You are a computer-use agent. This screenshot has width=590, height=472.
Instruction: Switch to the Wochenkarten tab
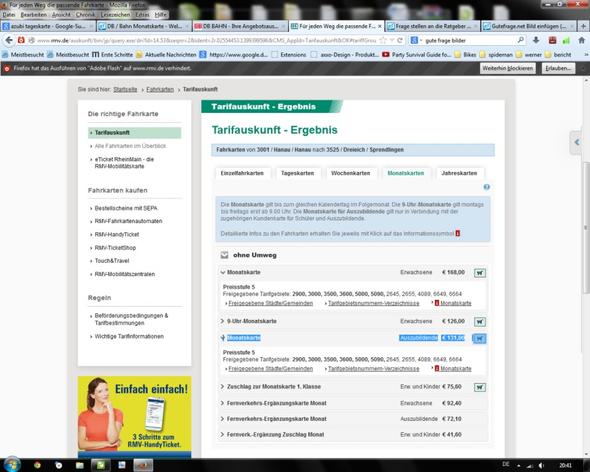coord(351,173)
